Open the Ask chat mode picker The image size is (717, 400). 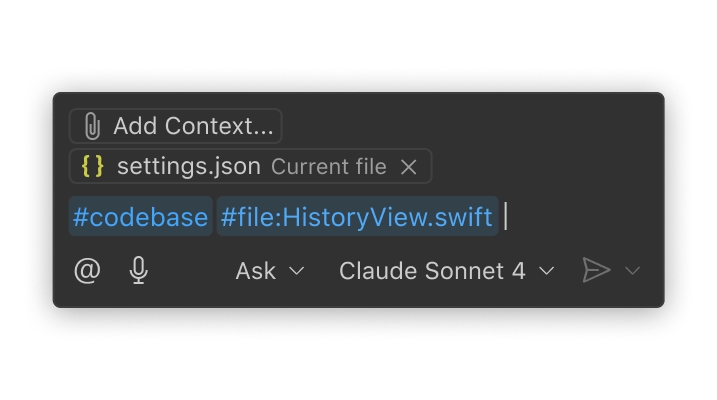coord(256,270)
